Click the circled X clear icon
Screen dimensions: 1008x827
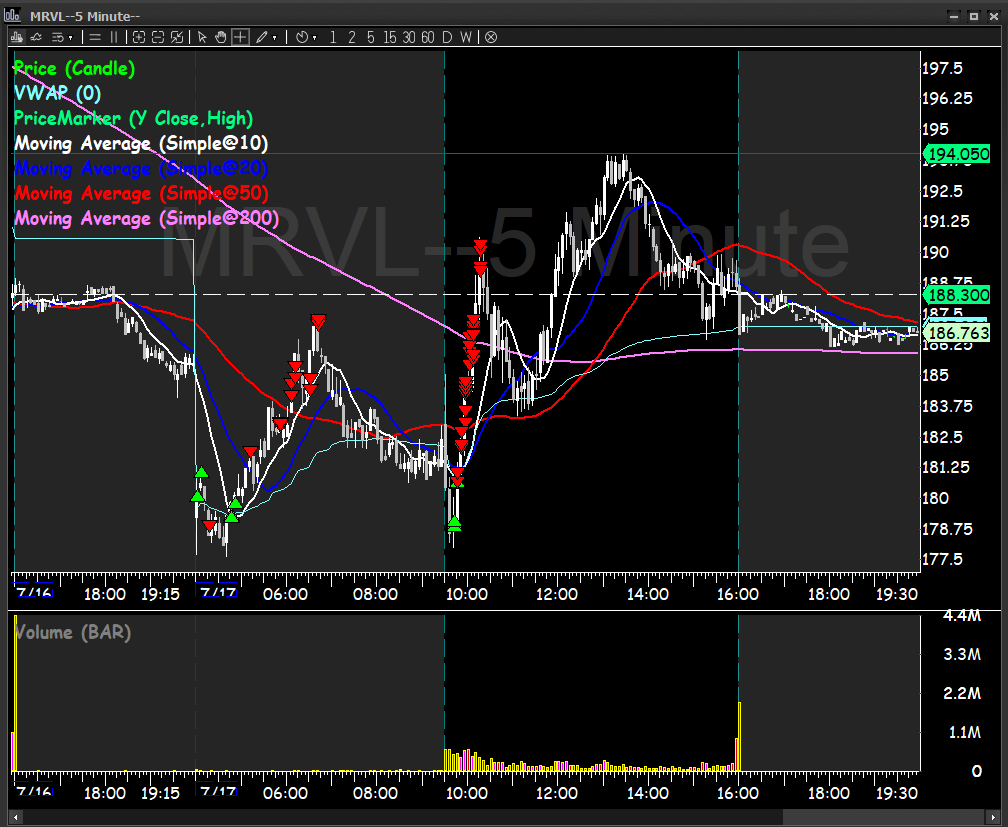(x=491, y=37)
